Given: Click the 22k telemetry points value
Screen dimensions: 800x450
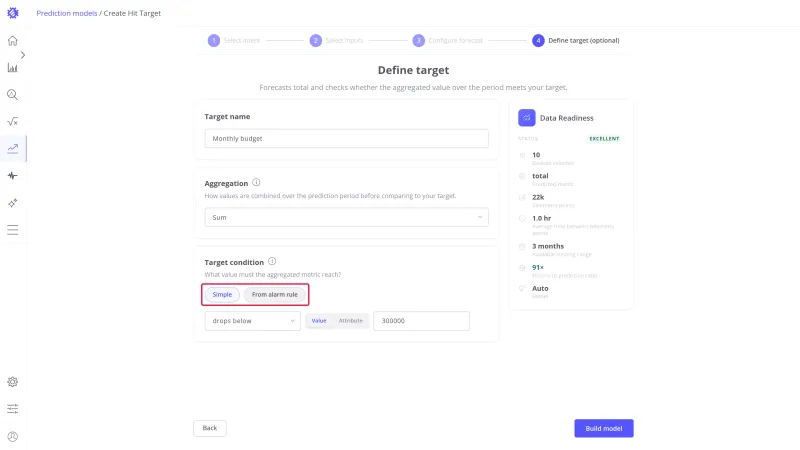Looking at the screenshot, I should tap(538, 197).
